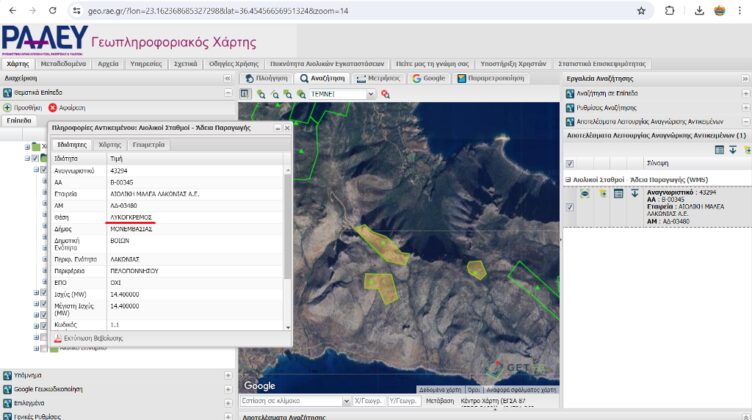Bookmark this page with the star icon

coord(641,11)
